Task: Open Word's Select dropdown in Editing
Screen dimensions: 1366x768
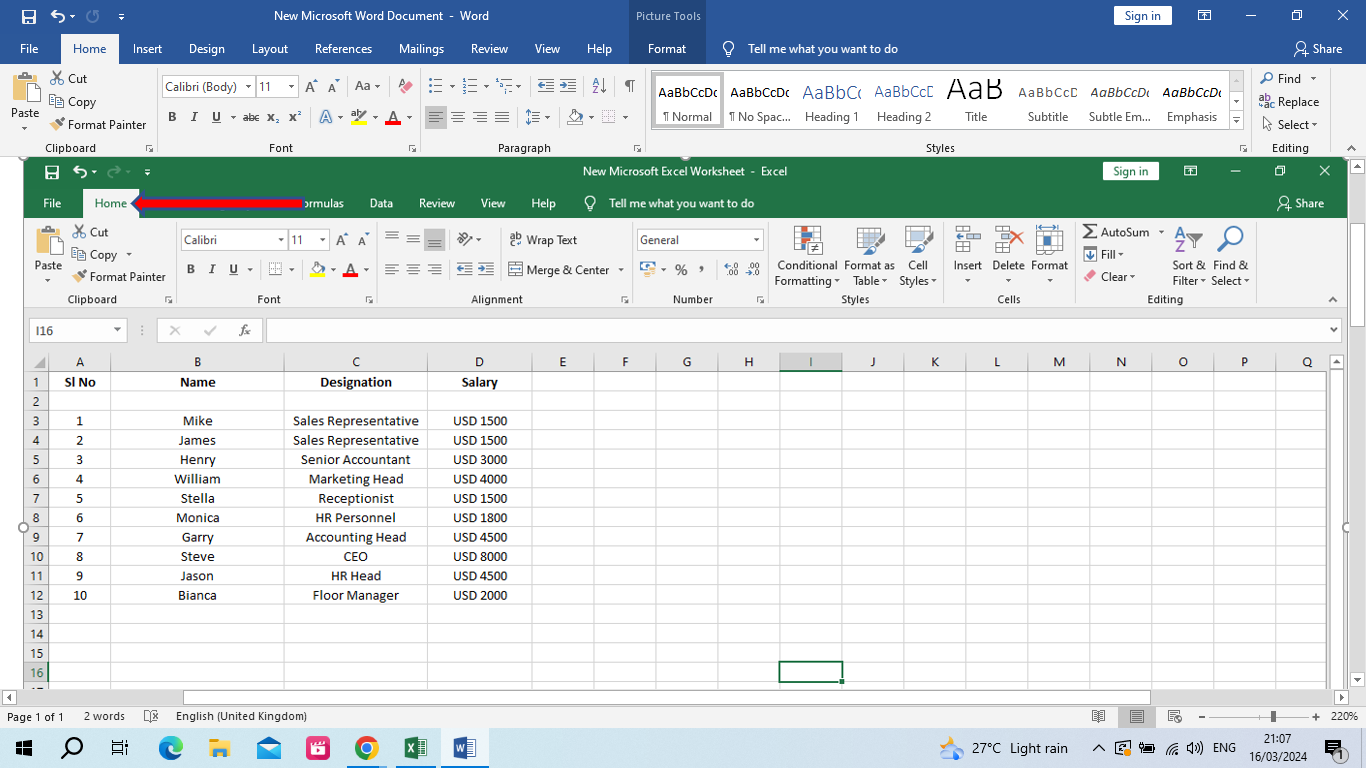Action: point(1290,125)
